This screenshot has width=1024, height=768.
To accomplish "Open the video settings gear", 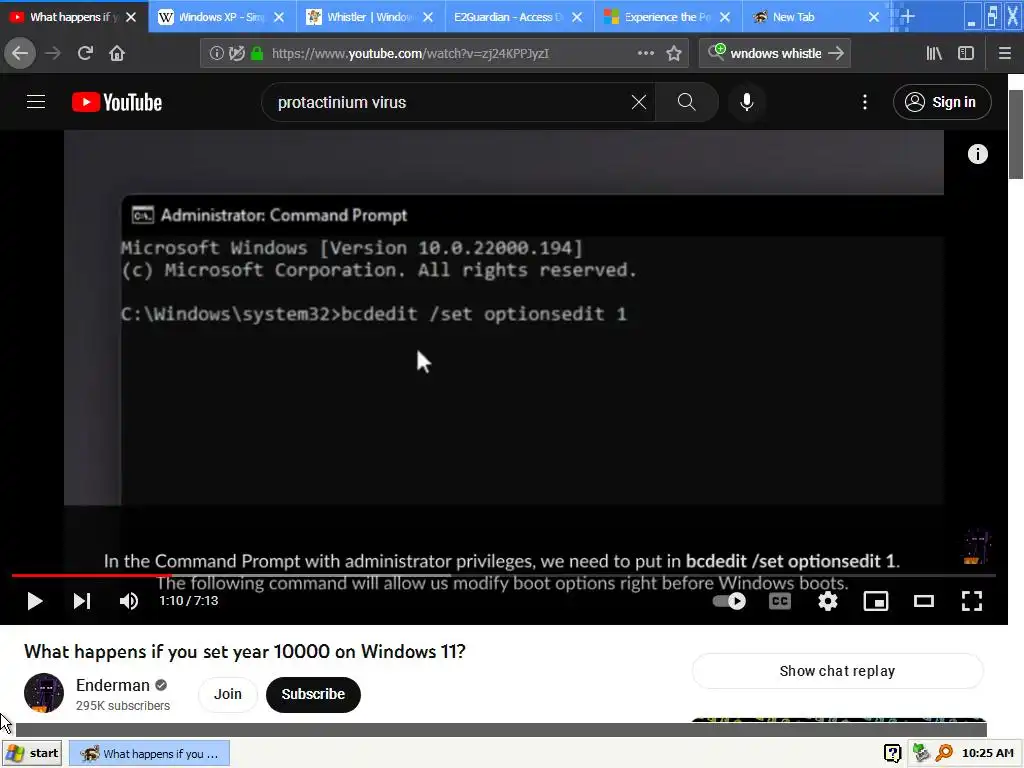I will [x=827, y=601].
